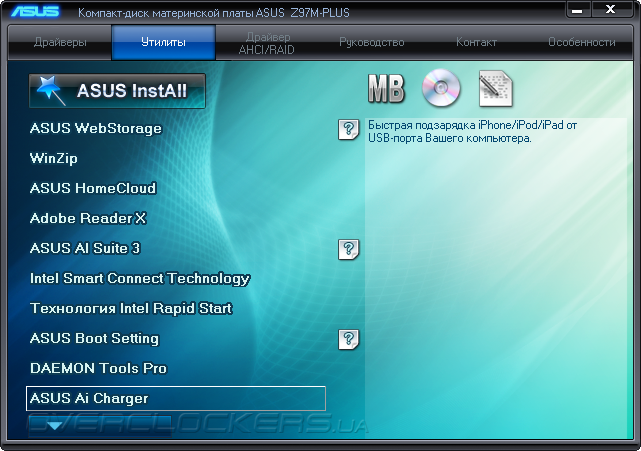641x451 pixels.
Task: Open help icon beside ASUS Boot Setting
Action: (348, 339)
